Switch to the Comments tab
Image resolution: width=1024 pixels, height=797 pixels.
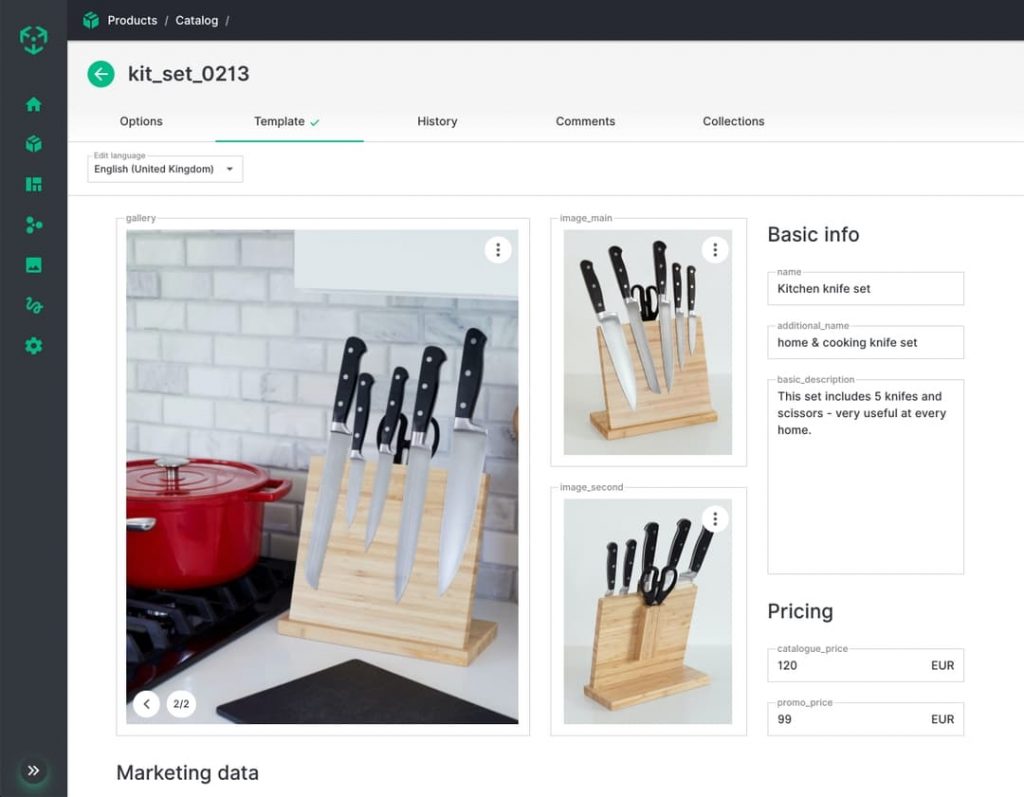(x=585, y=122)
